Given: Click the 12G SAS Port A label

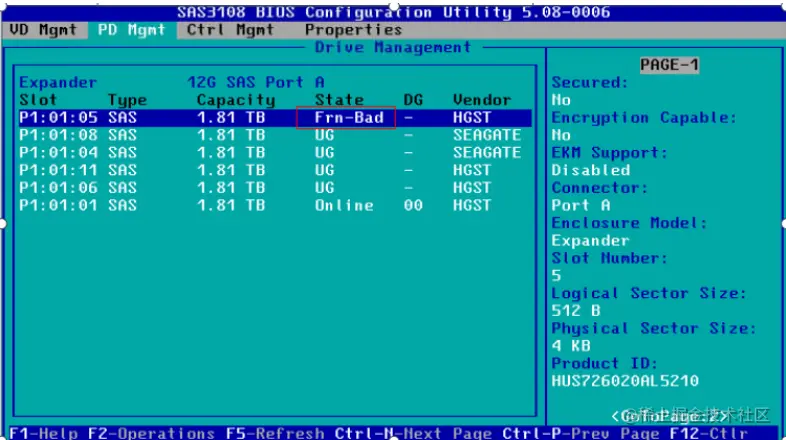Looking at the screenshot, I should pyautogui.click(x=256, y=82).
